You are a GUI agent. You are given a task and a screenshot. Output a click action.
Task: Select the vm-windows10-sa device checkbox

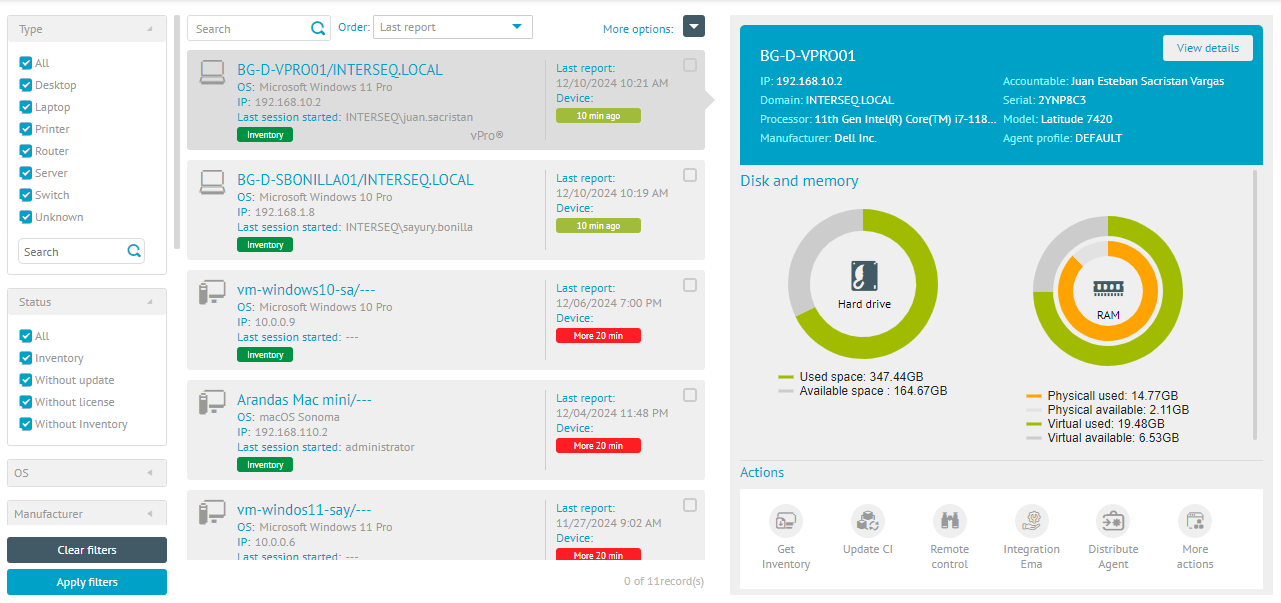(x=690, y=285)
